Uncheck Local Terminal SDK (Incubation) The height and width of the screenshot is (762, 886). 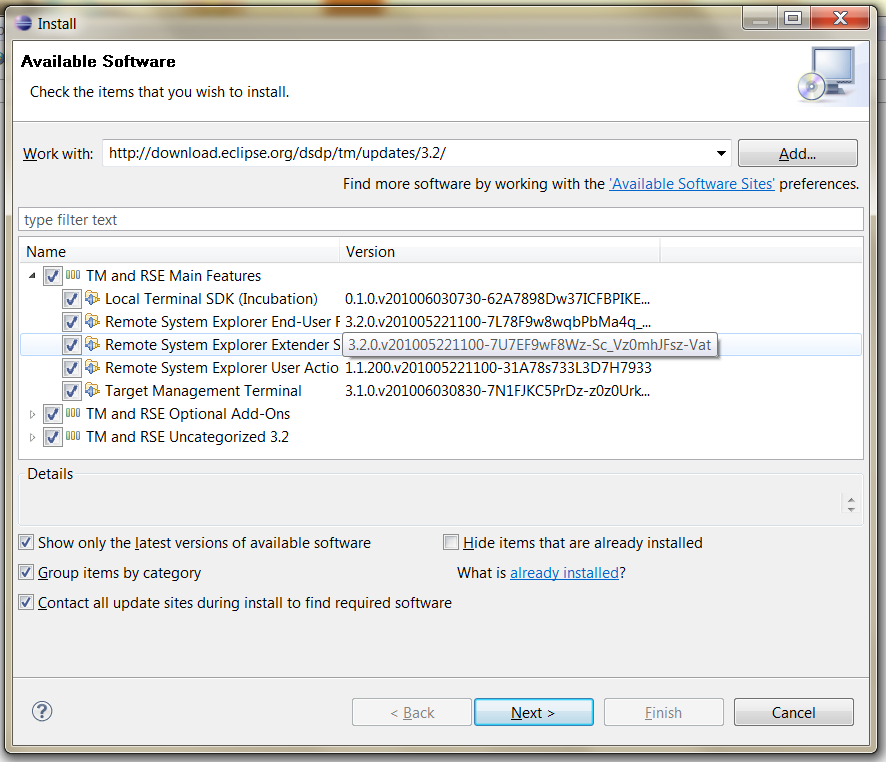pos(71,299)
